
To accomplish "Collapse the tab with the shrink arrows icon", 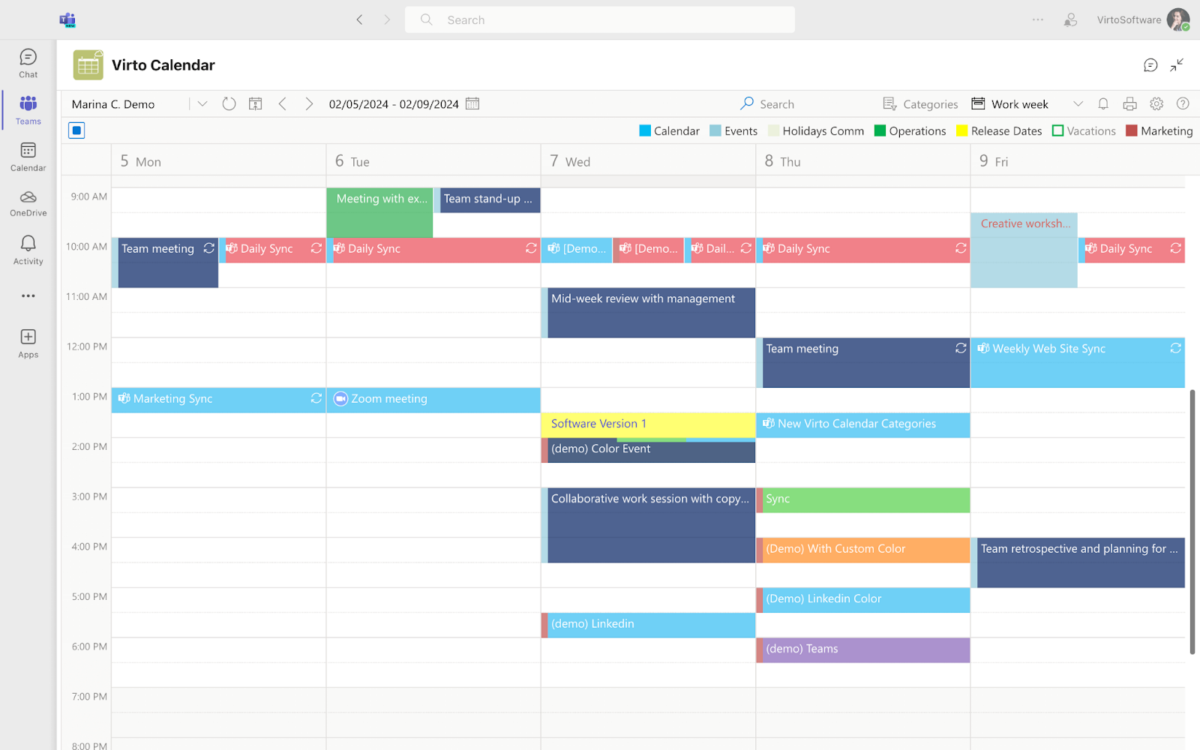I will point(1177,65).
